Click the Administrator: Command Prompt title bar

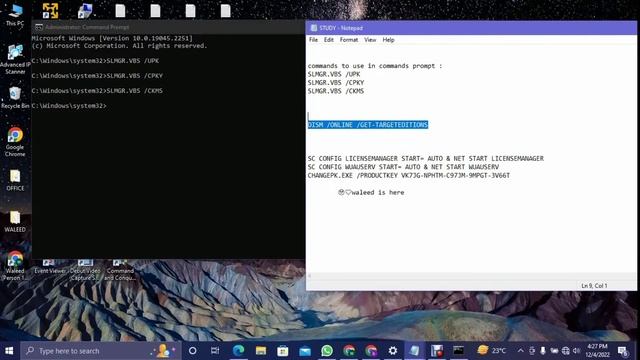[168, 27]
